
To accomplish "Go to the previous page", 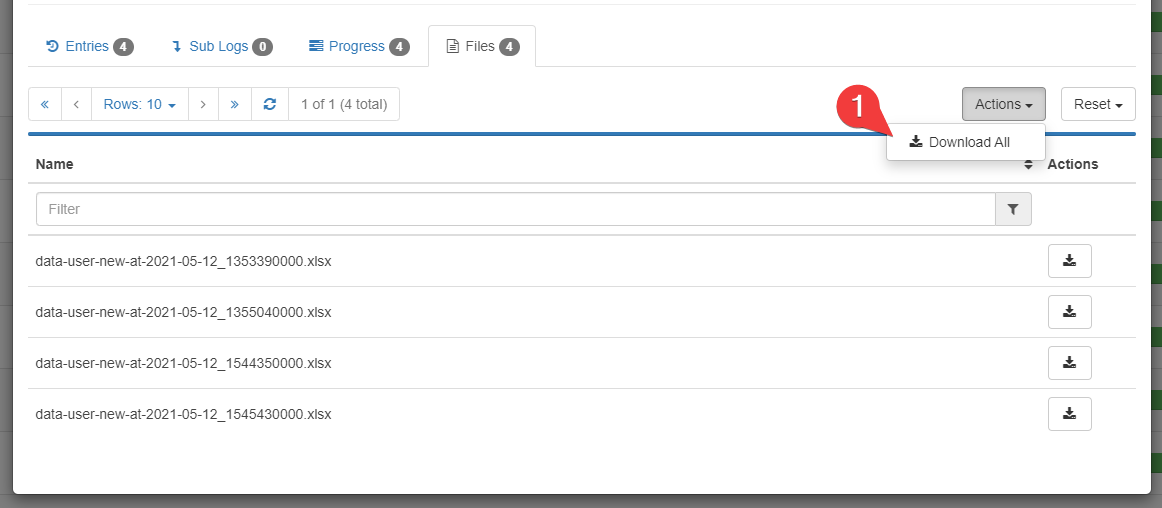I will coord(76,104).
